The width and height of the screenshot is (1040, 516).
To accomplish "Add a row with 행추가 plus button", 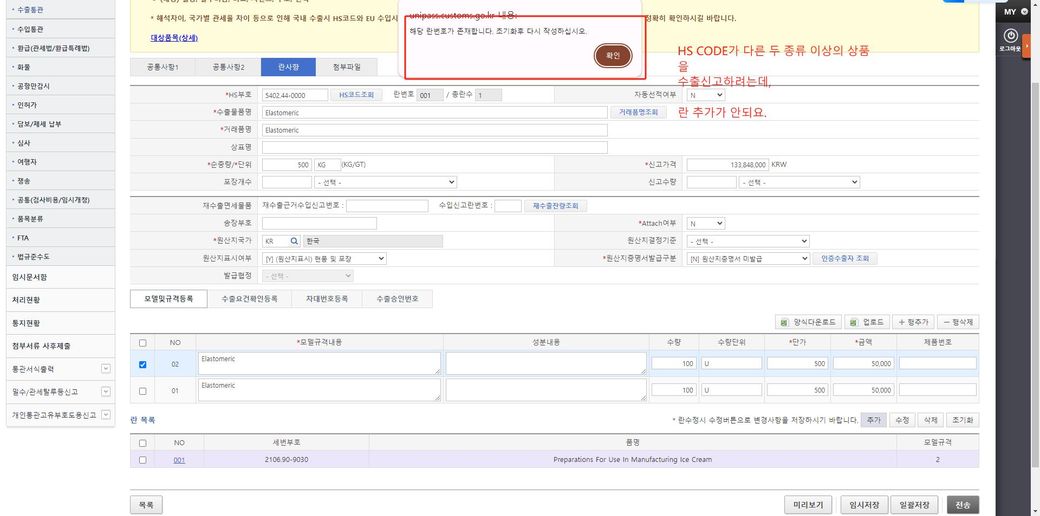I will pos(914,322).
